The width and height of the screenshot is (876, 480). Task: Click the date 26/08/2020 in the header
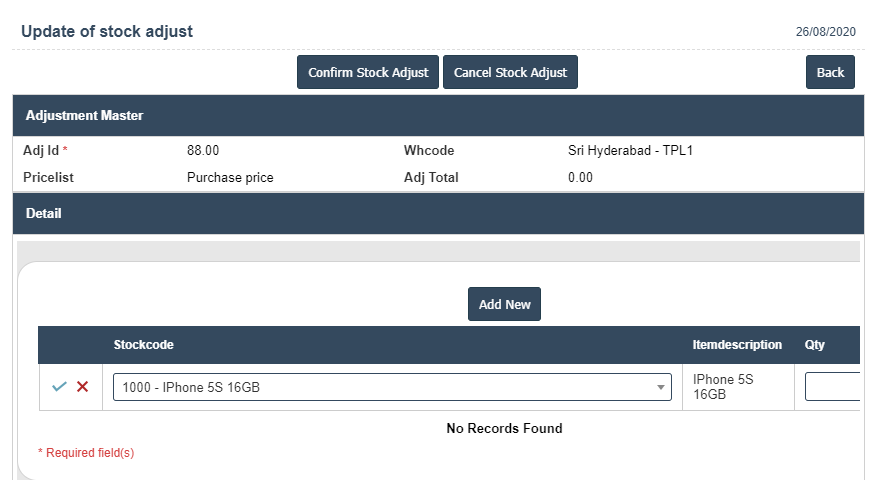click(826, 32)
